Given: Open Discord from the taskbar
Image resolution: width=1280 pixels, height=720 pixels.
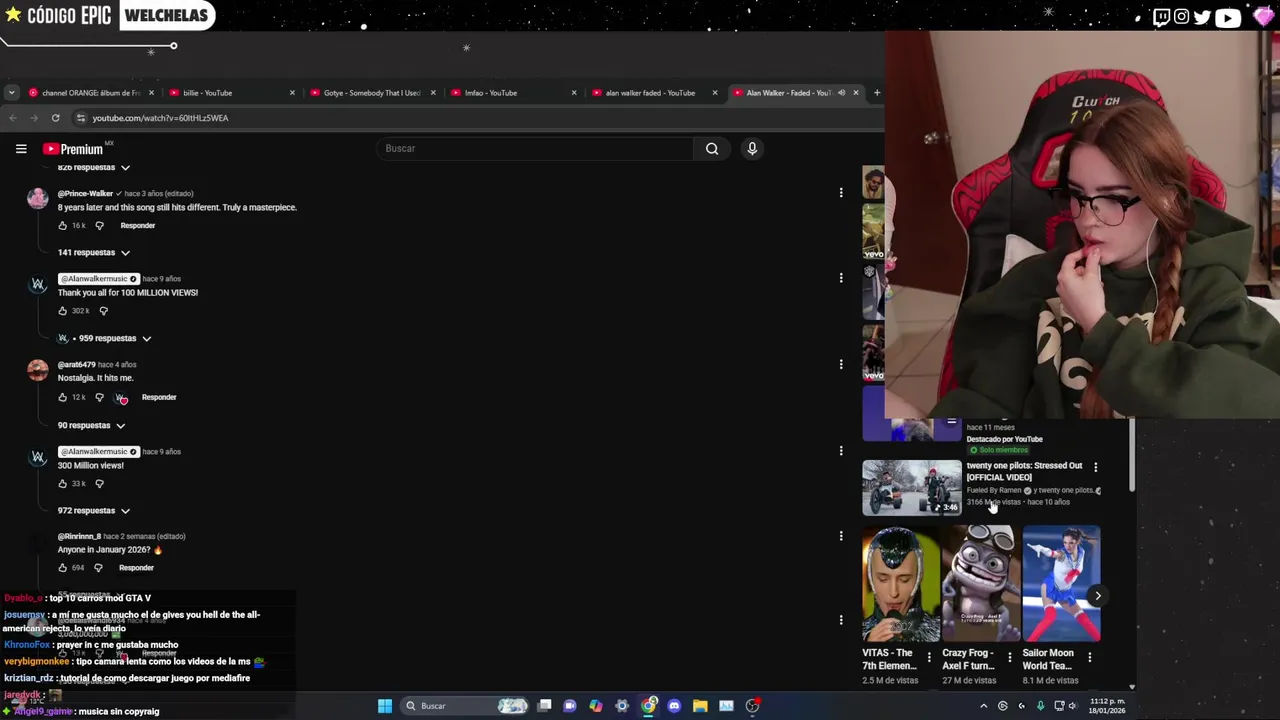Looking at the screenshot, I should (x=674, y=706).
